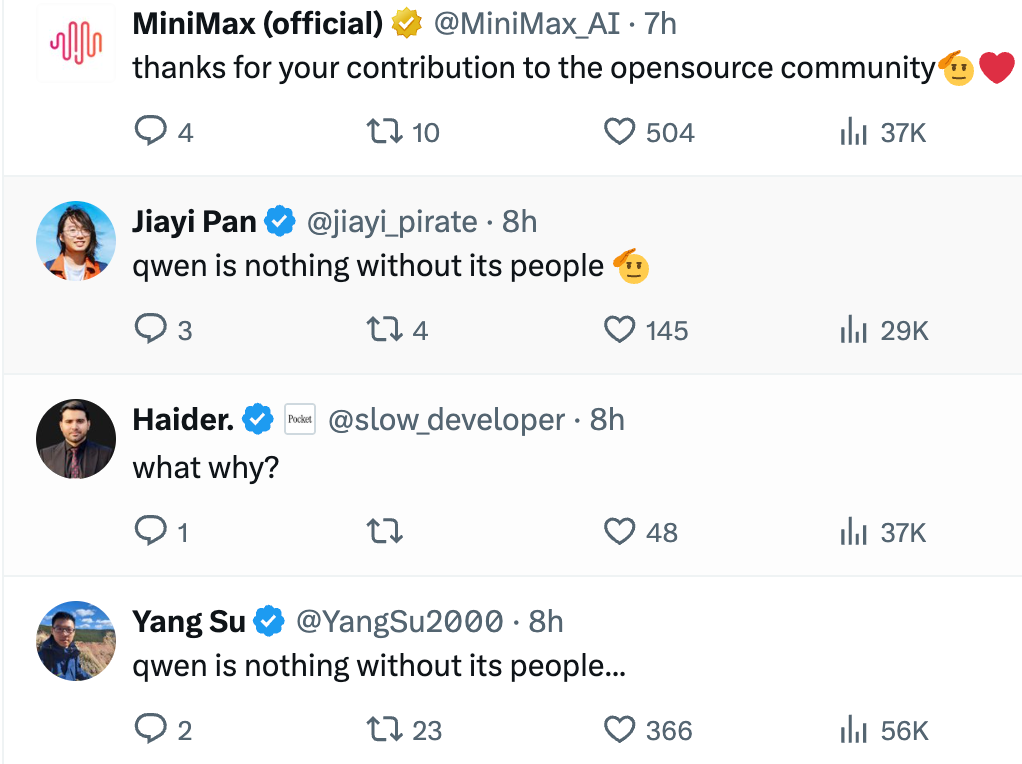Like Yang Su's tweet with 366 likes
1022x764 pixels.
click(620, 730)
